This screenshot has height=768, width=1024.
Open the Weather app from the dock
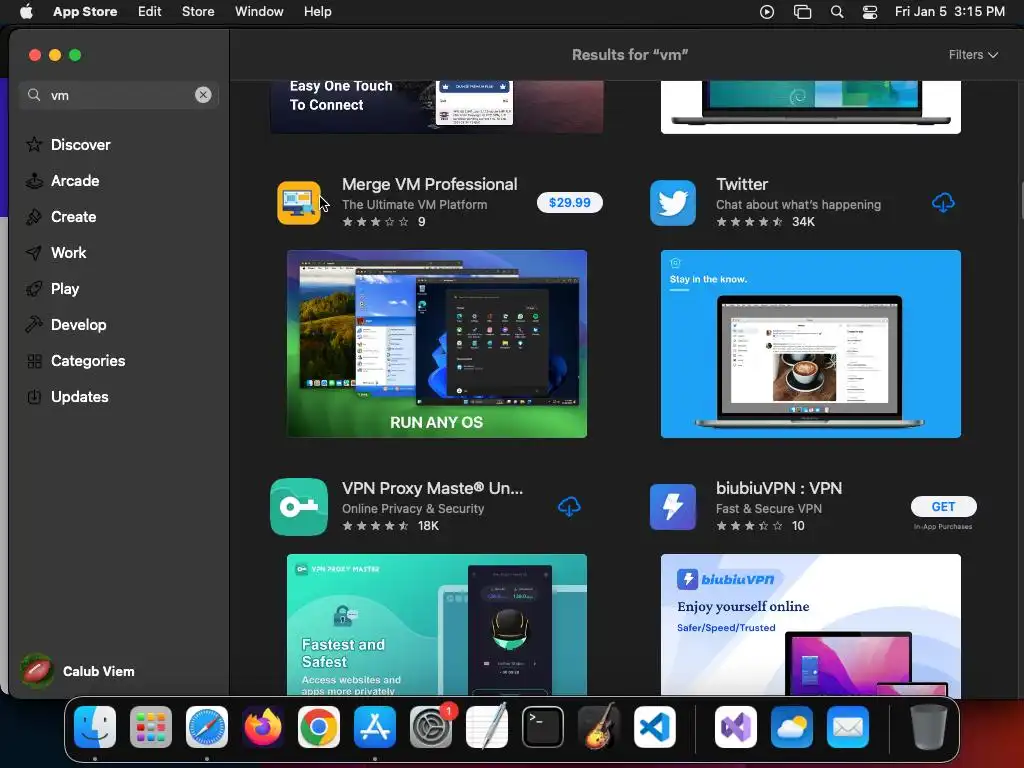792,727
